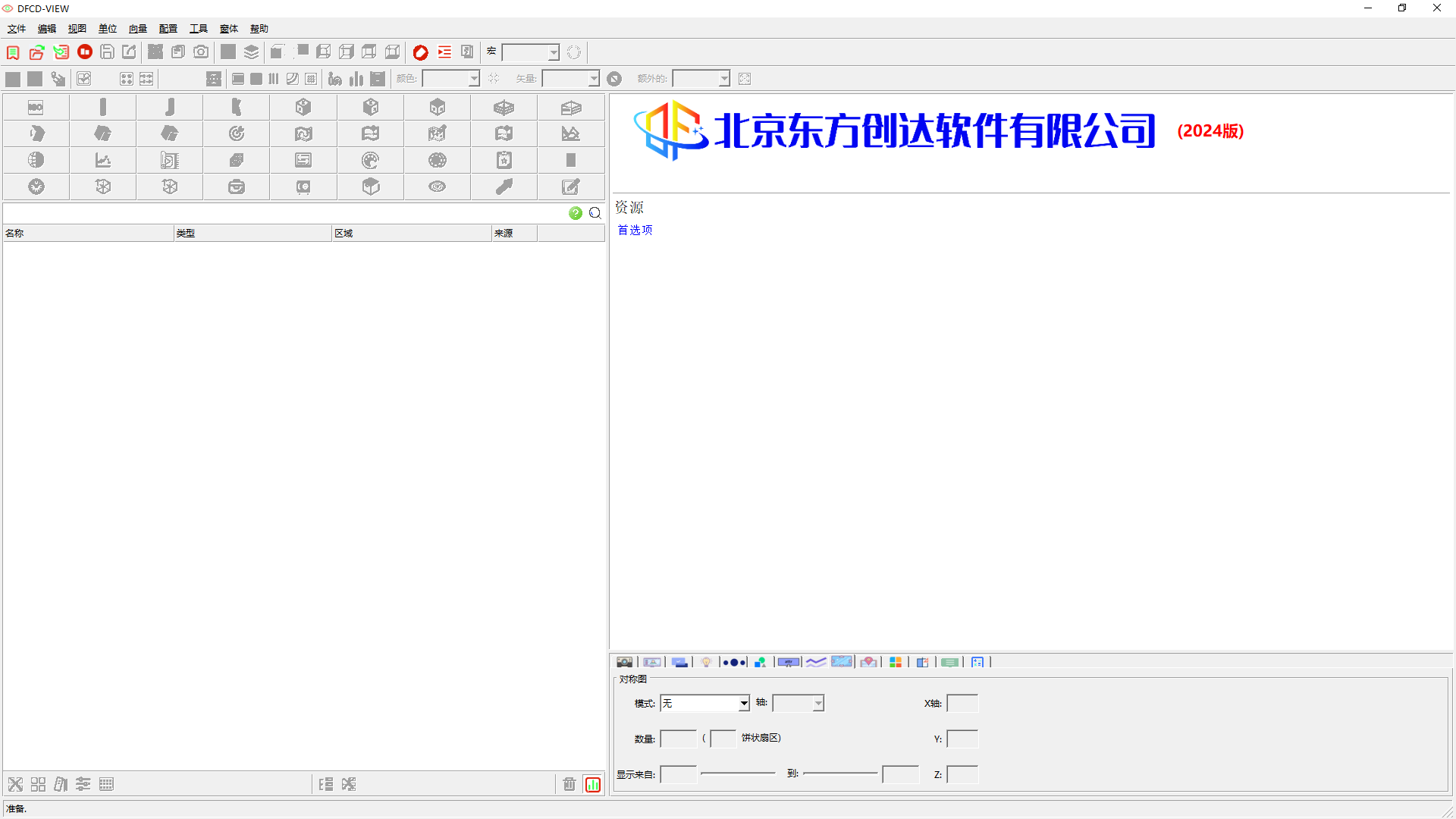Open the 编辑 menu

47,29
